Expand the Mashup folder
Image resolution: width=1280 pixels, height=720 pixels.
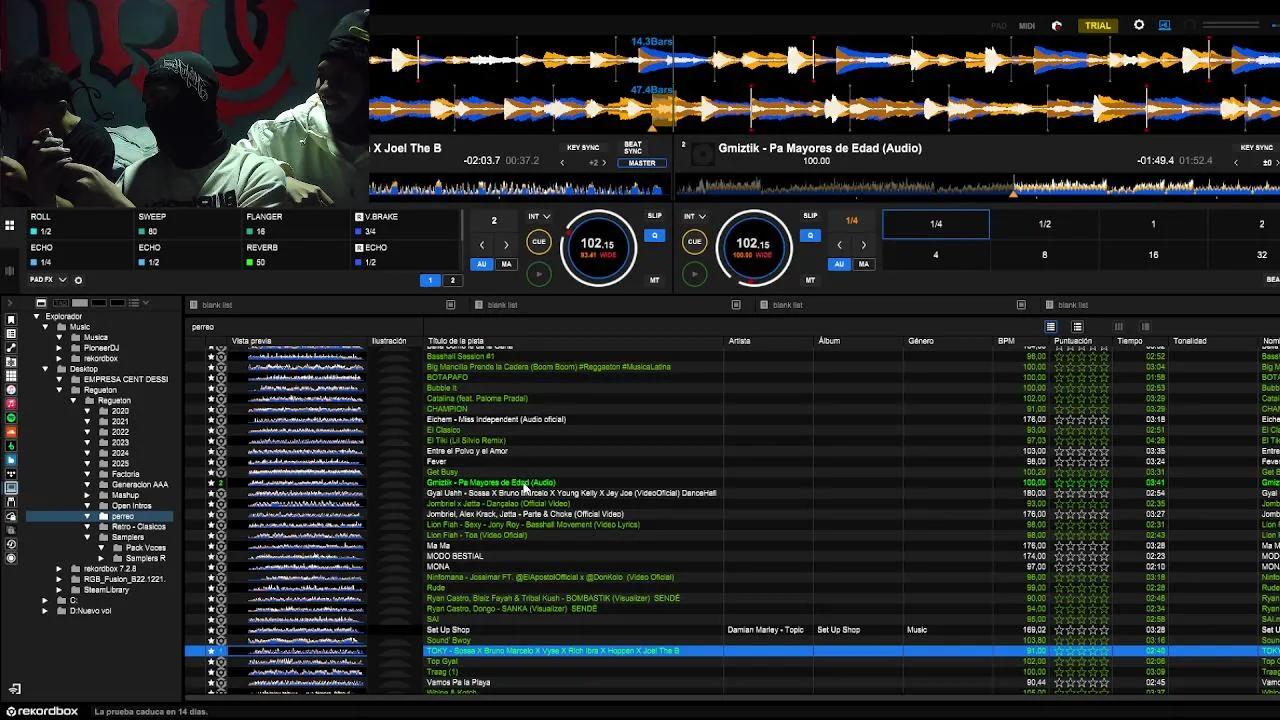pos(87,495)
